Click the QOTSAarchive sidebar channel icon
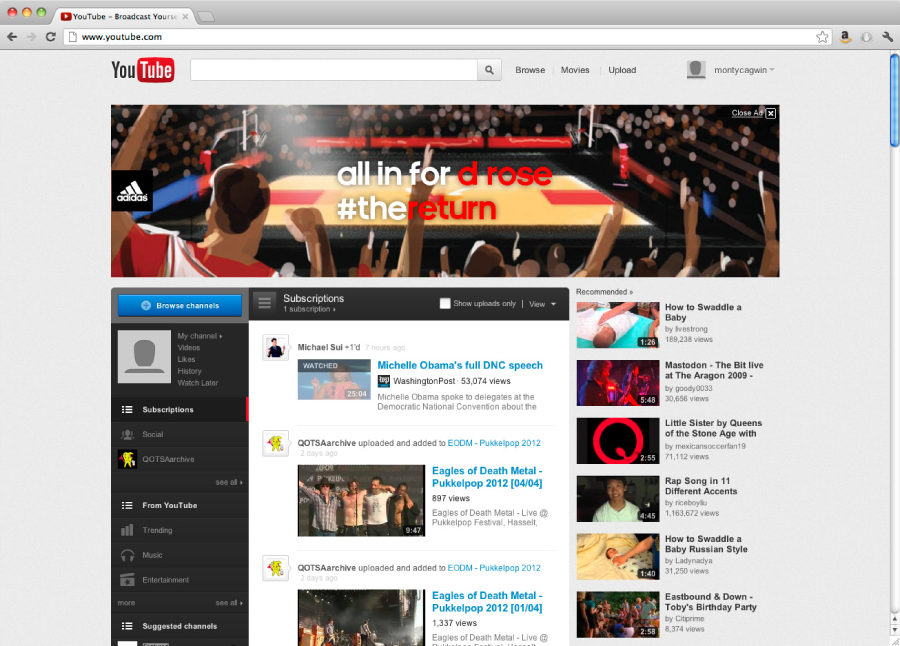 (x=127, y=459)
